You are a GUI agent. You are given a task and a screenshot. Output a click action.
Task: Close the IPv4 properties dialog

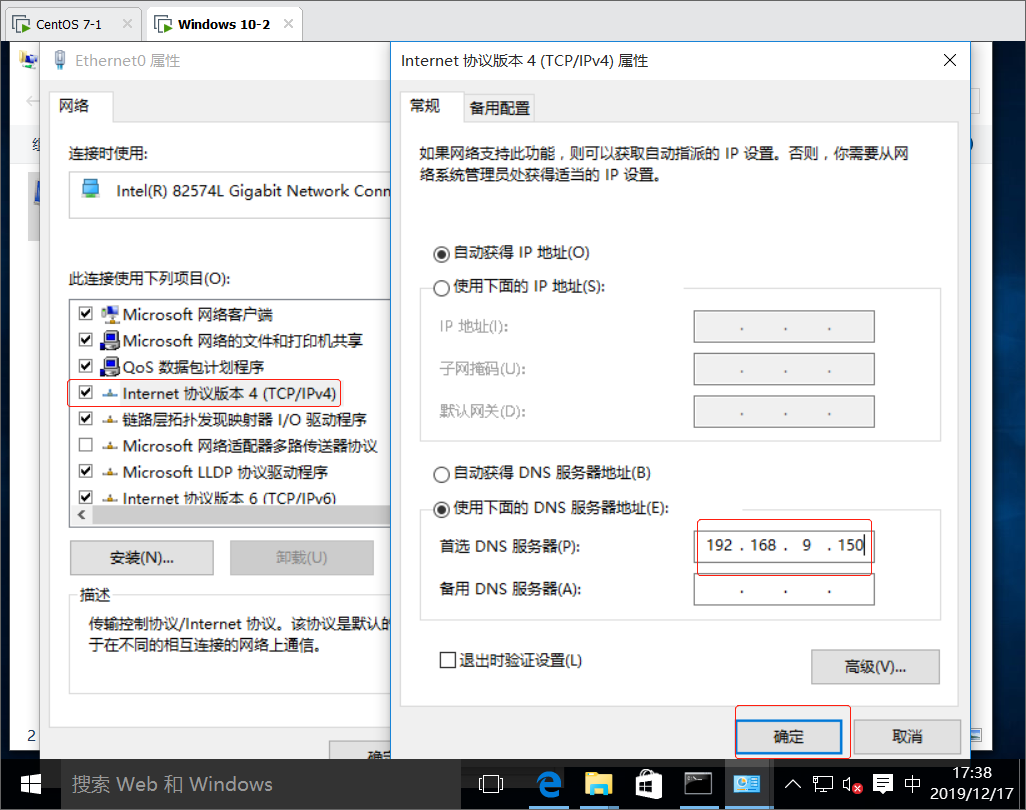pos(949,60)
